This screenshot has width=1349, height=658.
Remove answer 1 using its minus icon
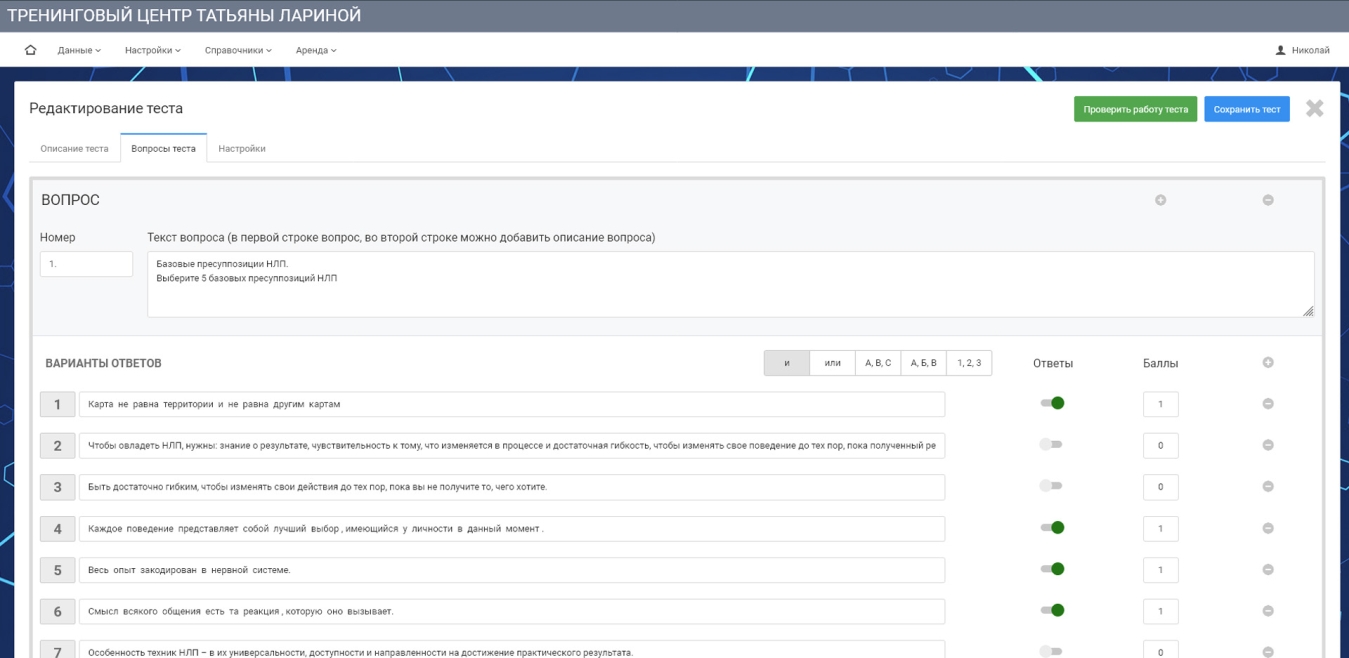(1267, 404)
